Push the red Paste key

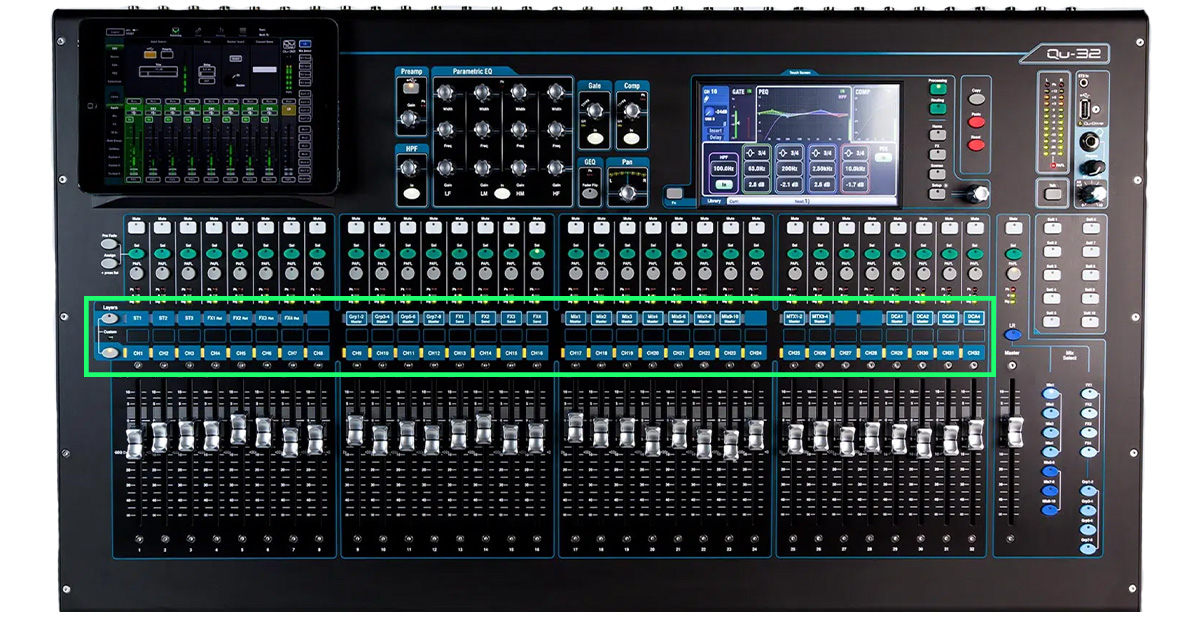976,122
